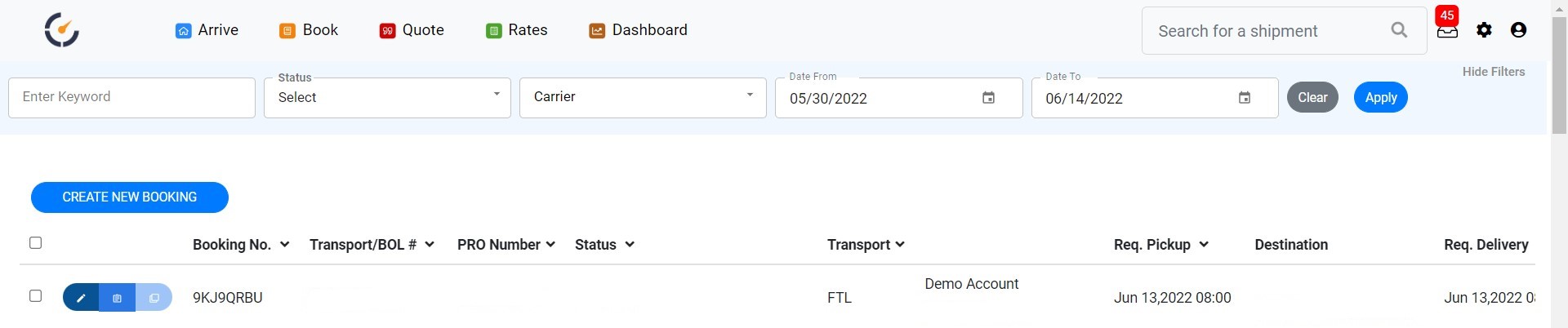
Task: Tick the checkbox for booking 9KJ9QRBU
Action: 35,296
